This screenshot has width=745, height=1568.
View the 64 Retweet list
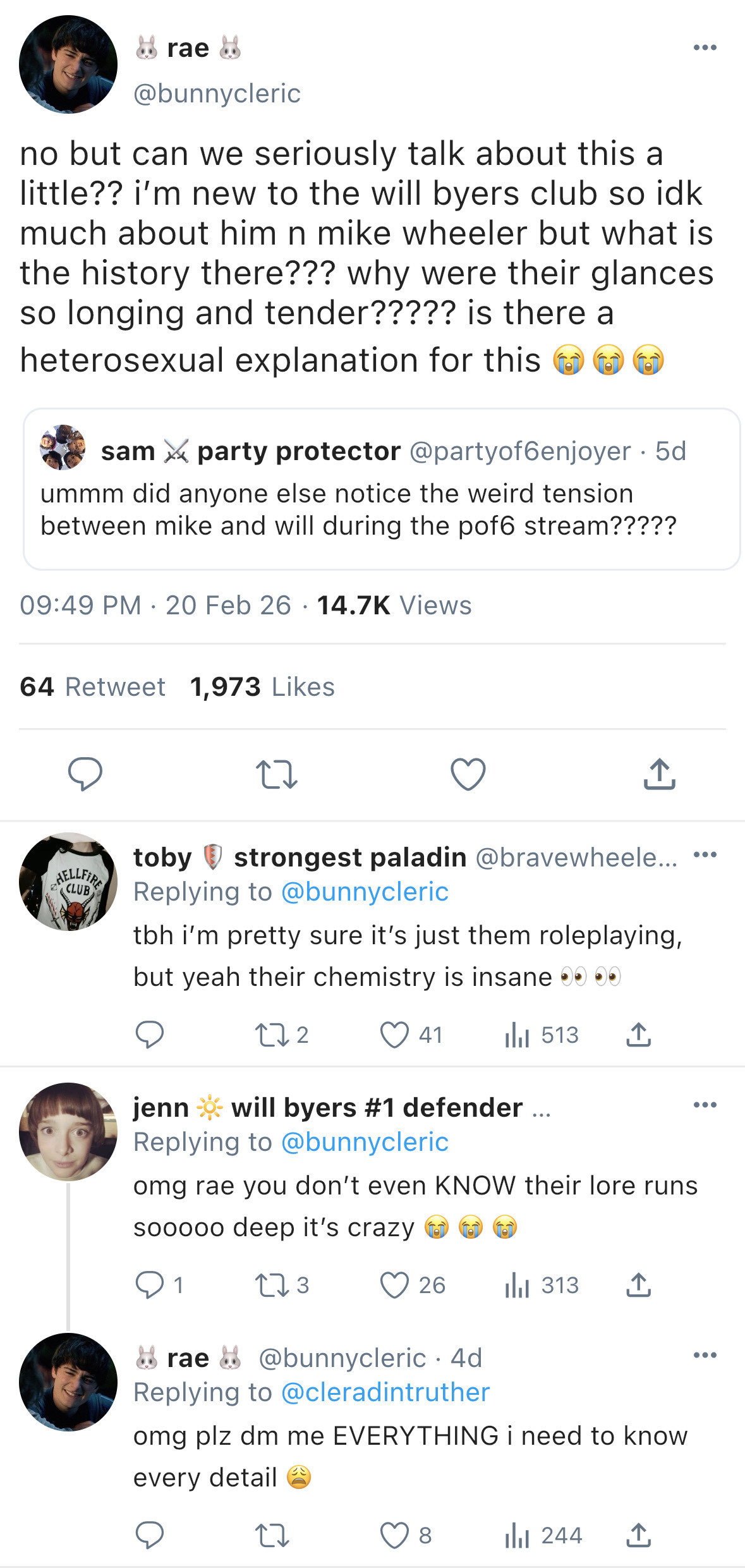click(x=92, y=687)
